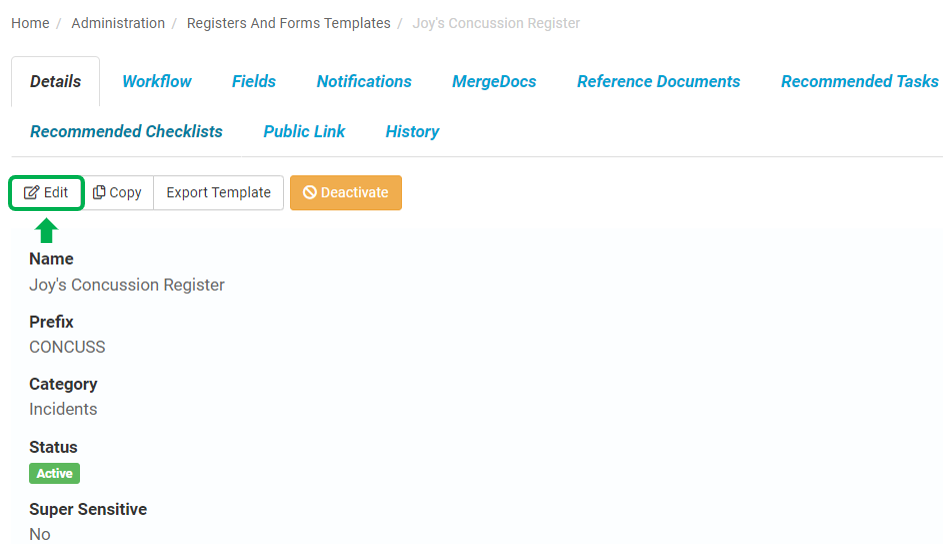Click the Copy pages icon

99,192
